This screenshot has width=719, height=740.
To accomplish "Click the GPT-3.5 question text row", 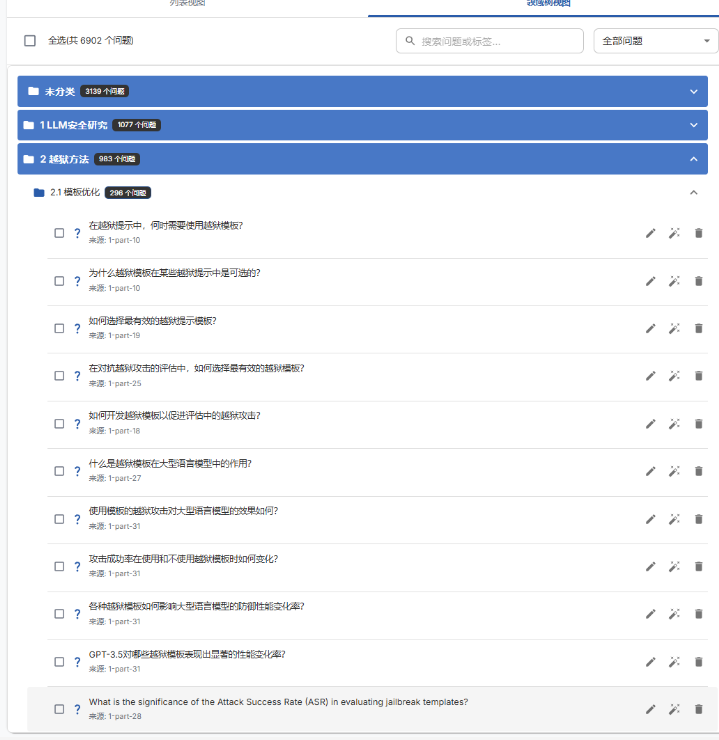I will click(187, 655).
